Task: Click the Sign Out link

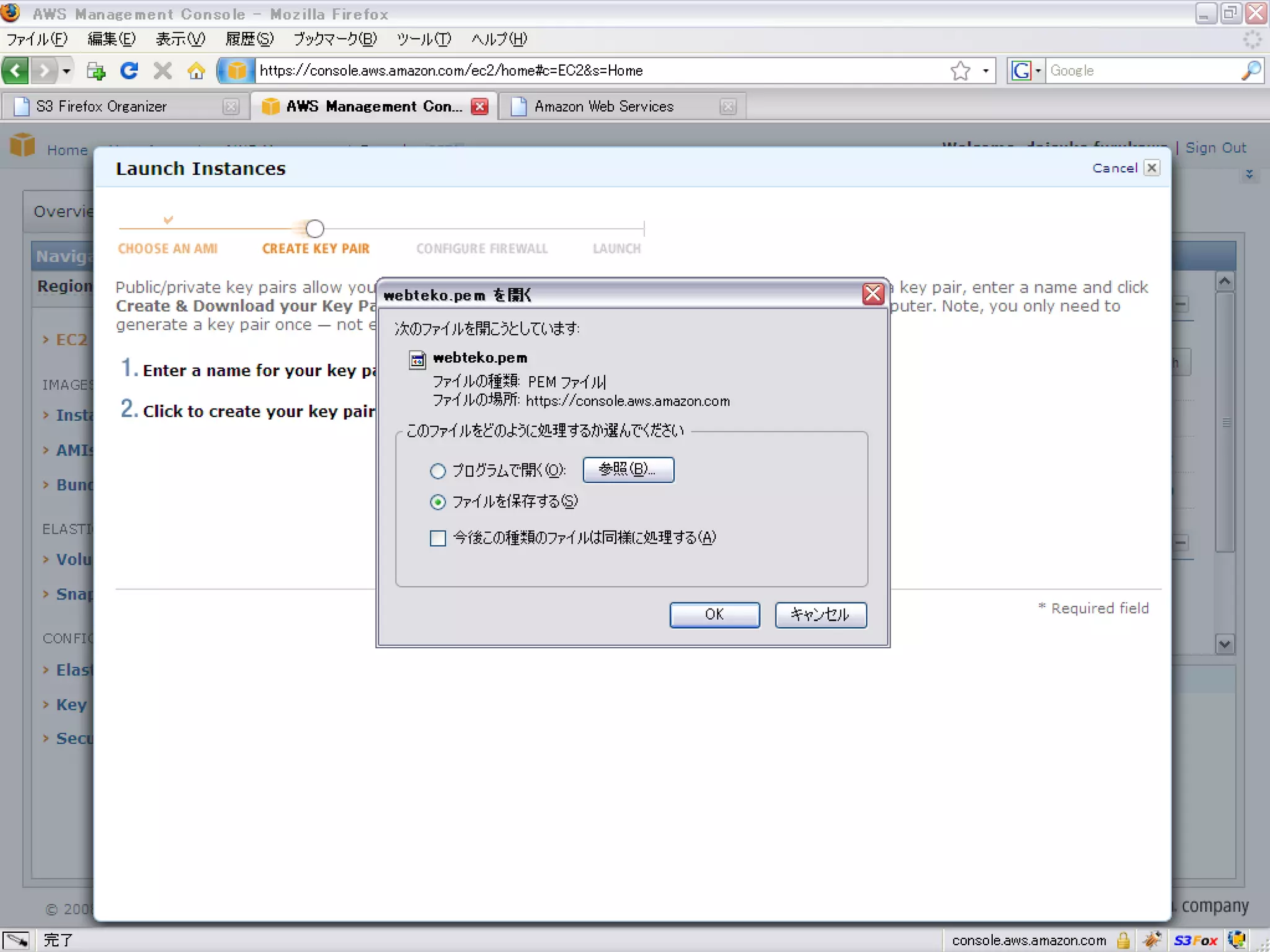Action: (x=1215, y=148)
